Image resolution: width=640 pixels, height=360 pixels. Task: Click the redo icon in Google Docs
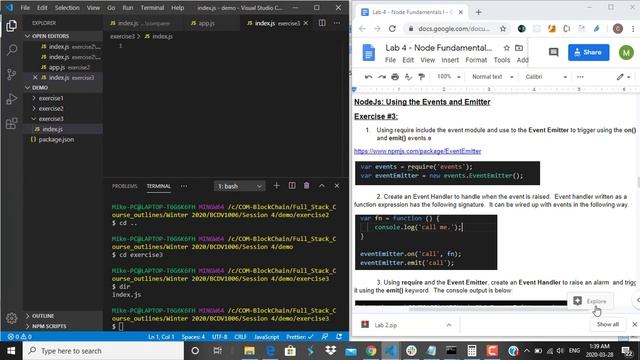[382, 77]
